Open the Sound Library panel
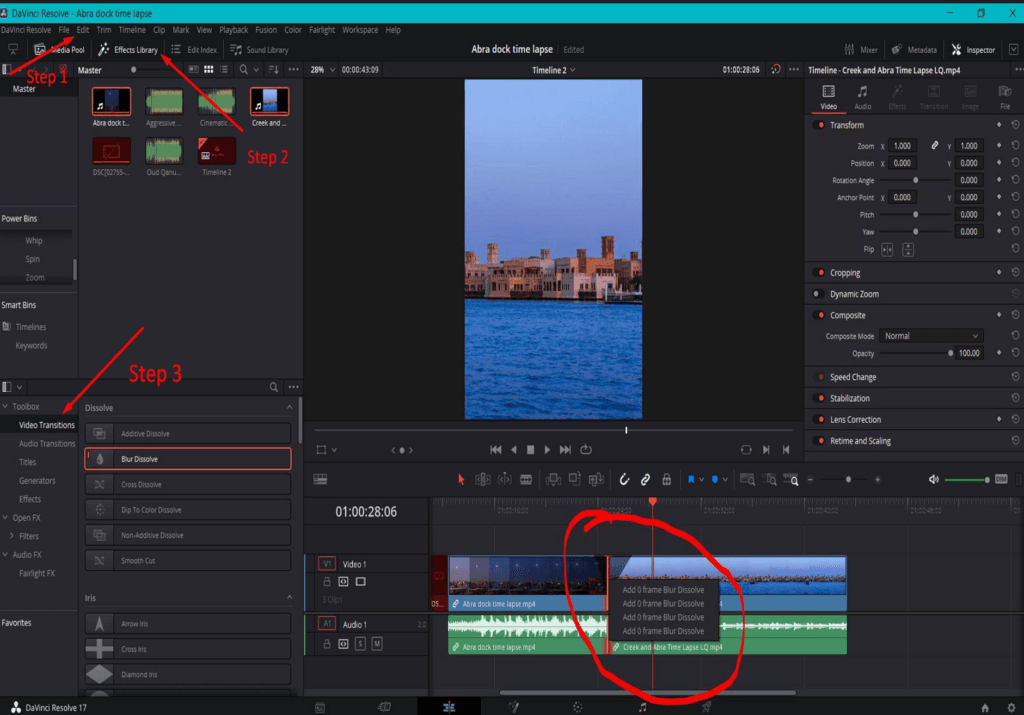The width and height of the screenshot is (1024, 715). (x=259, y=50)
